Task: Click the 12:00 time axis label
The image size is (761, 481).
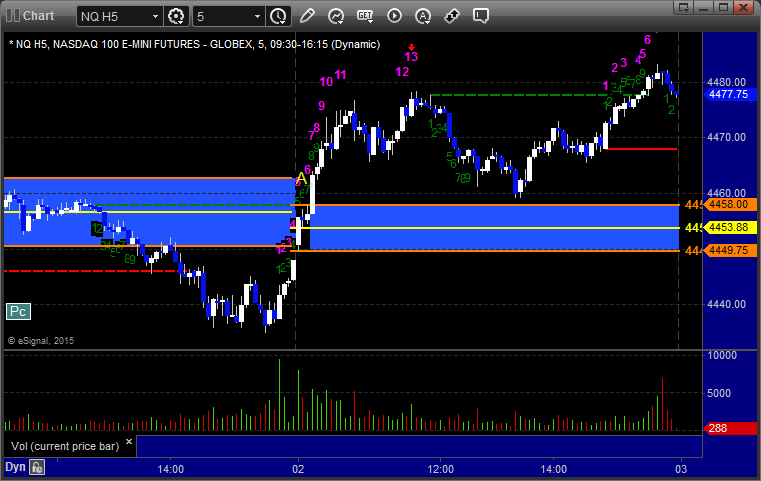Action: pos(441,469)
